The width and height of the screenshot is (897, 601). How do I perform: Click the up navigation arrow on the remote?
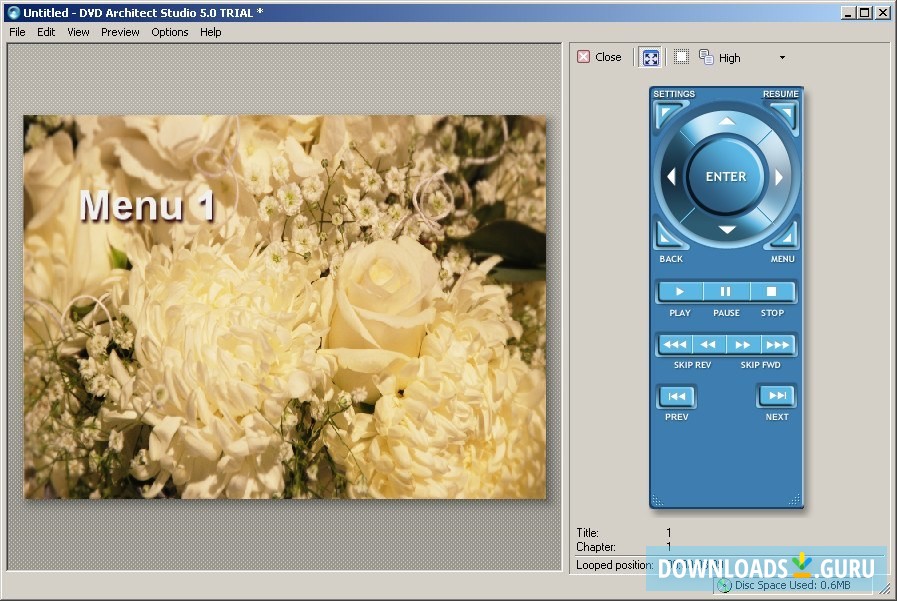coord(725,122)
